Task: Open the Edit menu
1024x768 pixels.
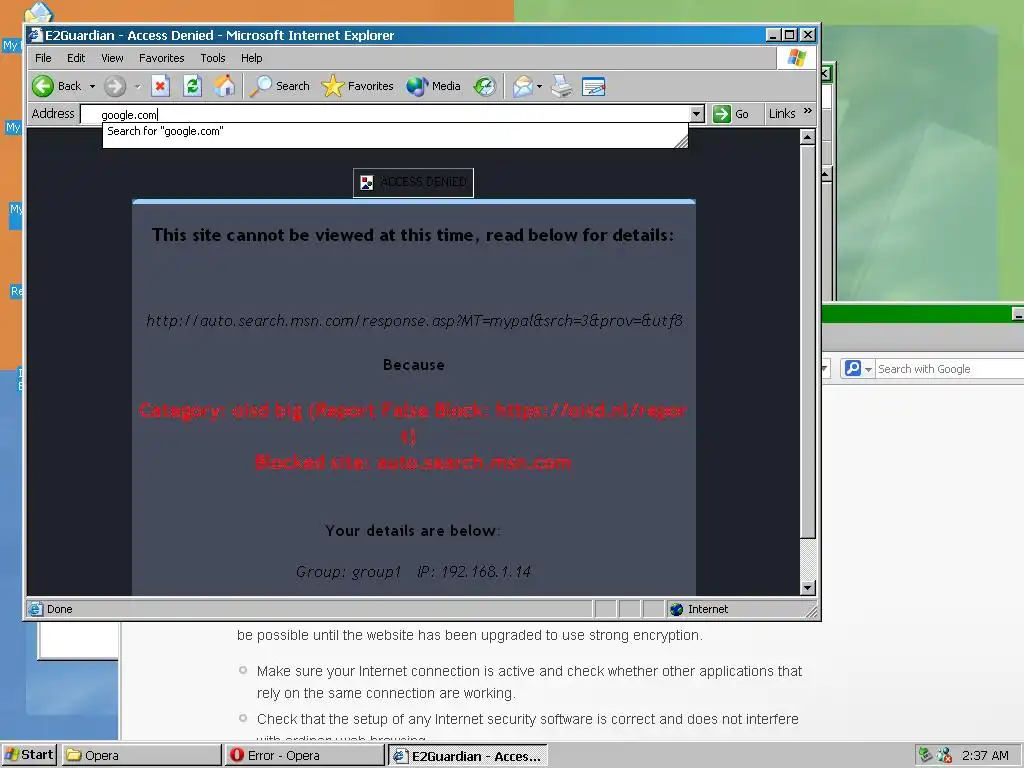Action: coord(76,58)
